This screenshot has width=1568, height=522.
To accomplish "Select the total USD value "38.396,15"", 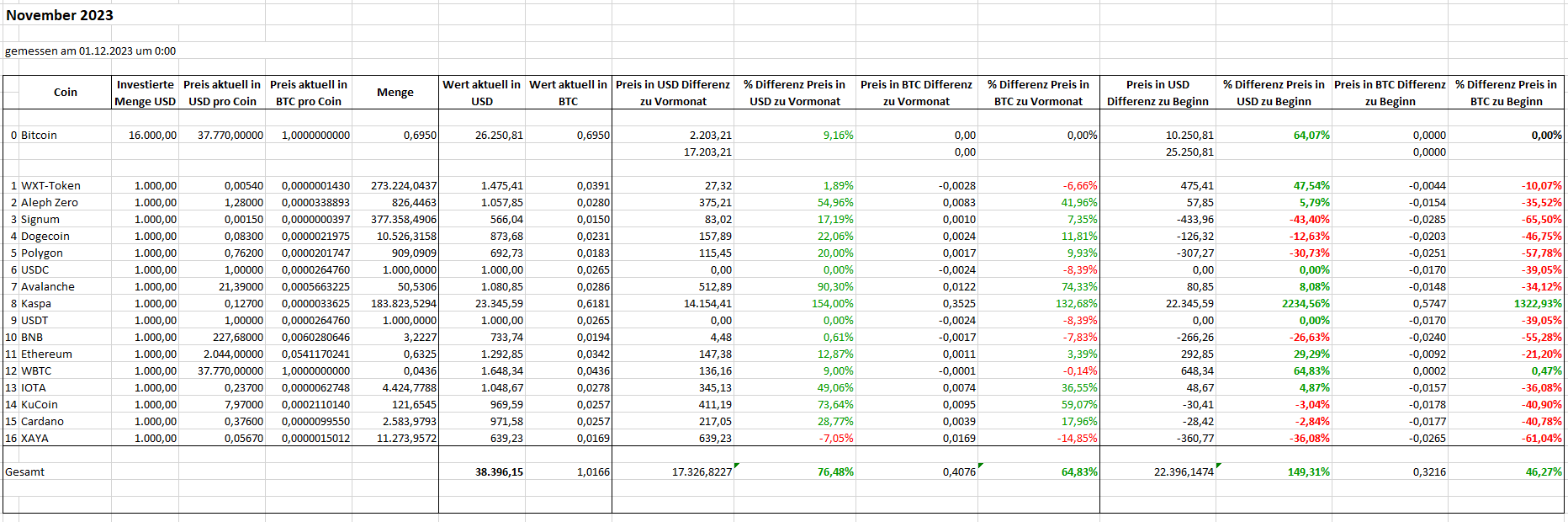I will coord(499,471).
